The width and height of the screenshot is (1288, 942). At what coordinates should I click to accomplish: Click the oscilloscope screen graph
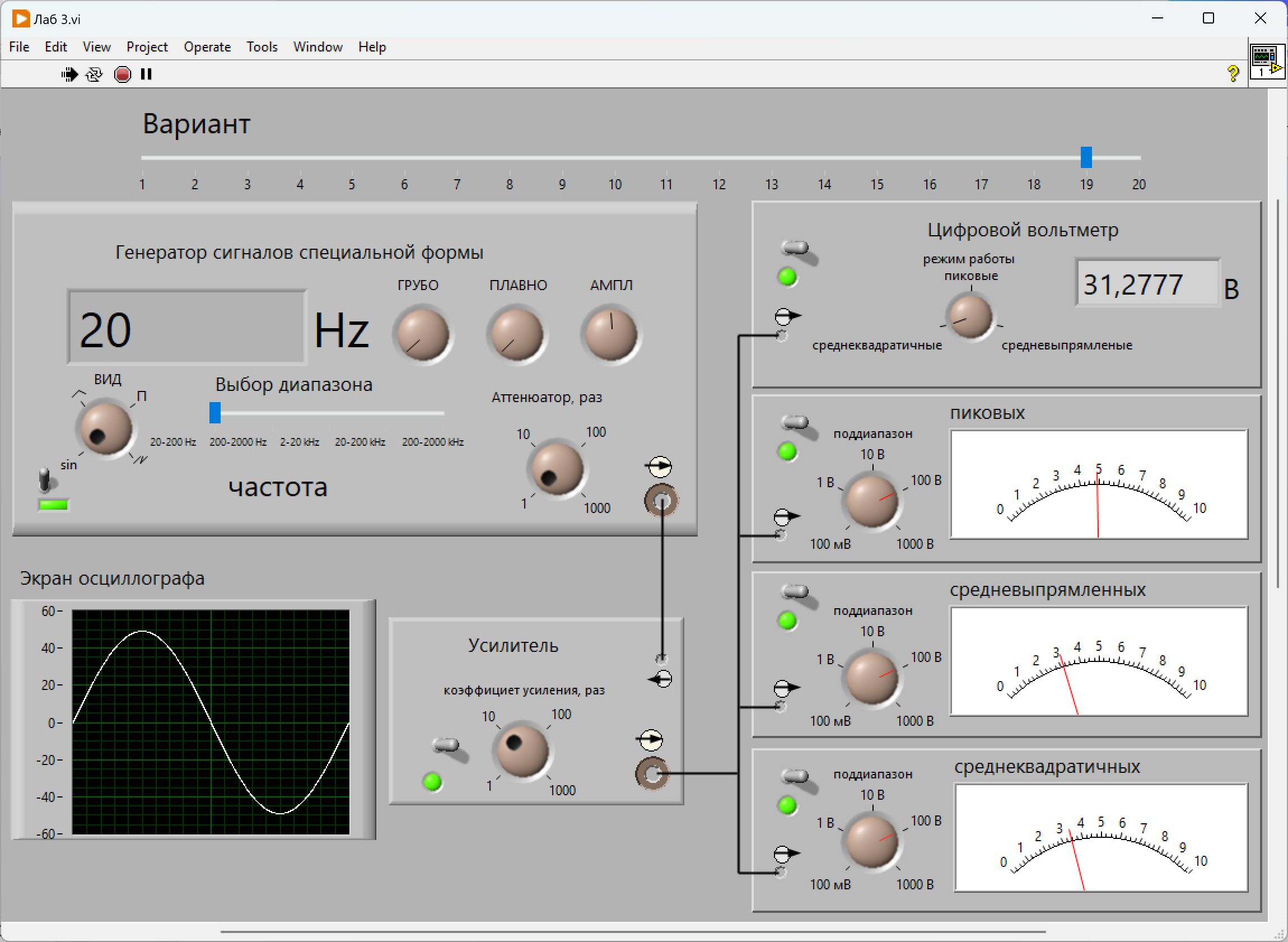point(211,722)
